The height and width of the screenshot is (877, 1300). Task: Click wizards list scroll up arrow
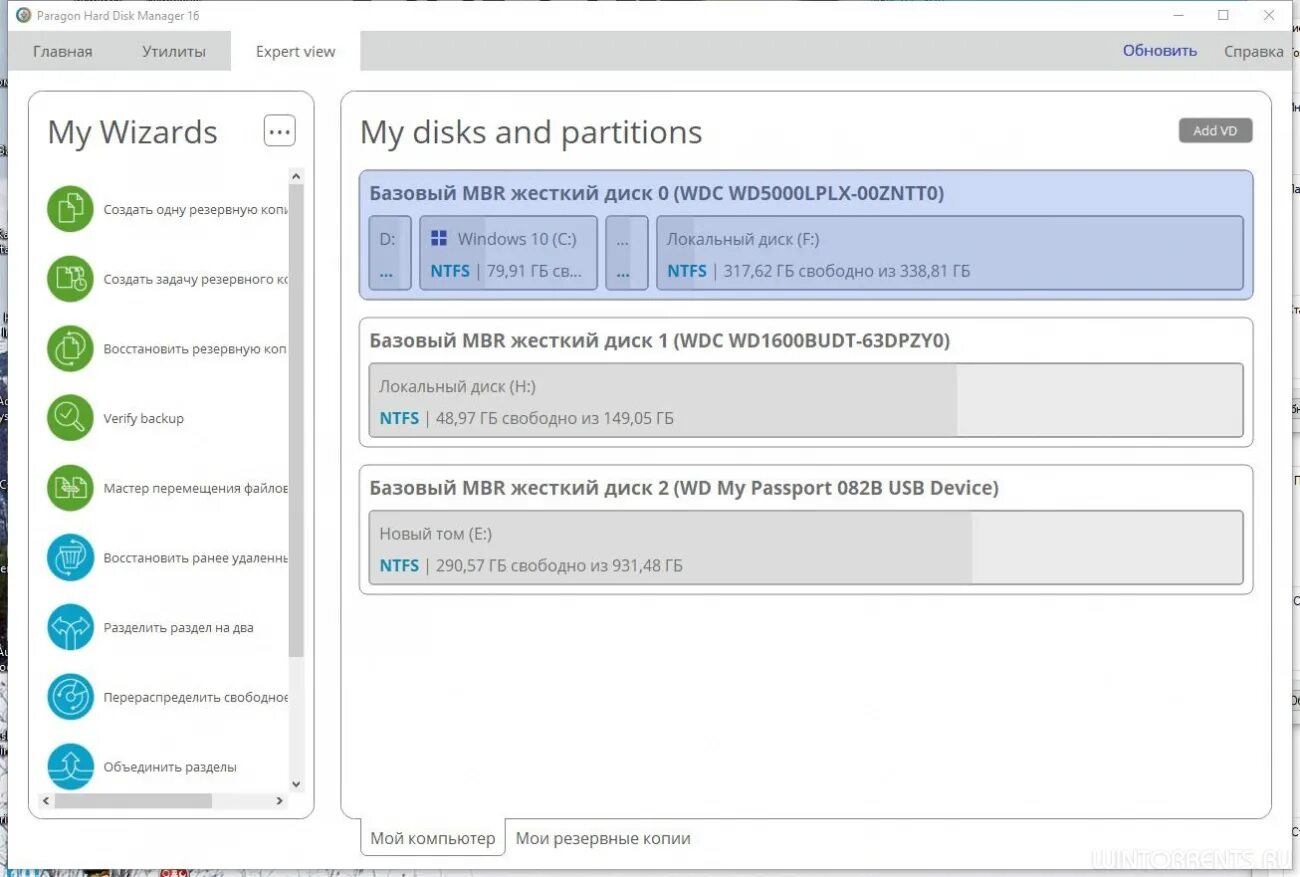coord(296,176)
